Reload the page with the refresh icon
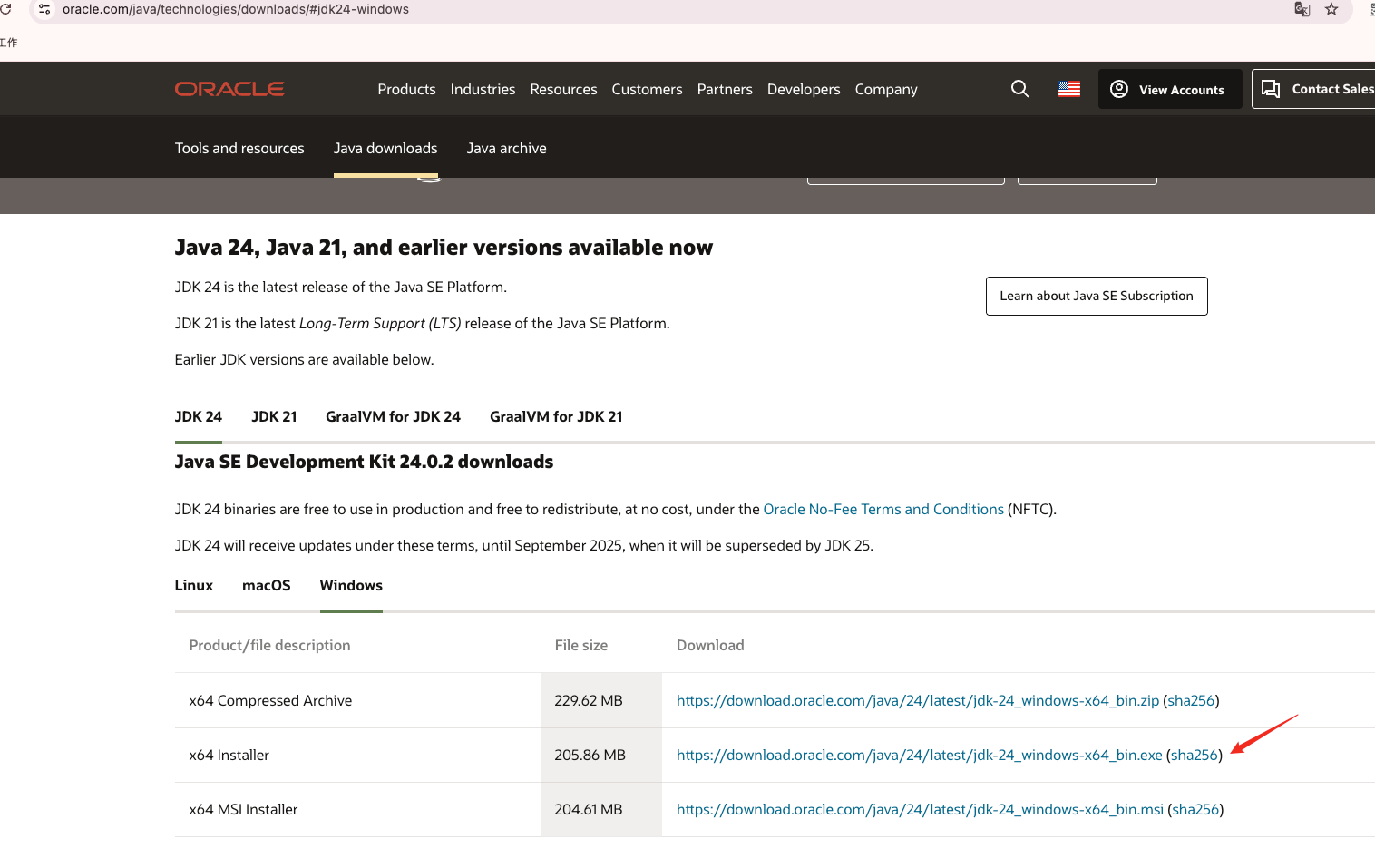1375x868 pixels. point(5,9)
